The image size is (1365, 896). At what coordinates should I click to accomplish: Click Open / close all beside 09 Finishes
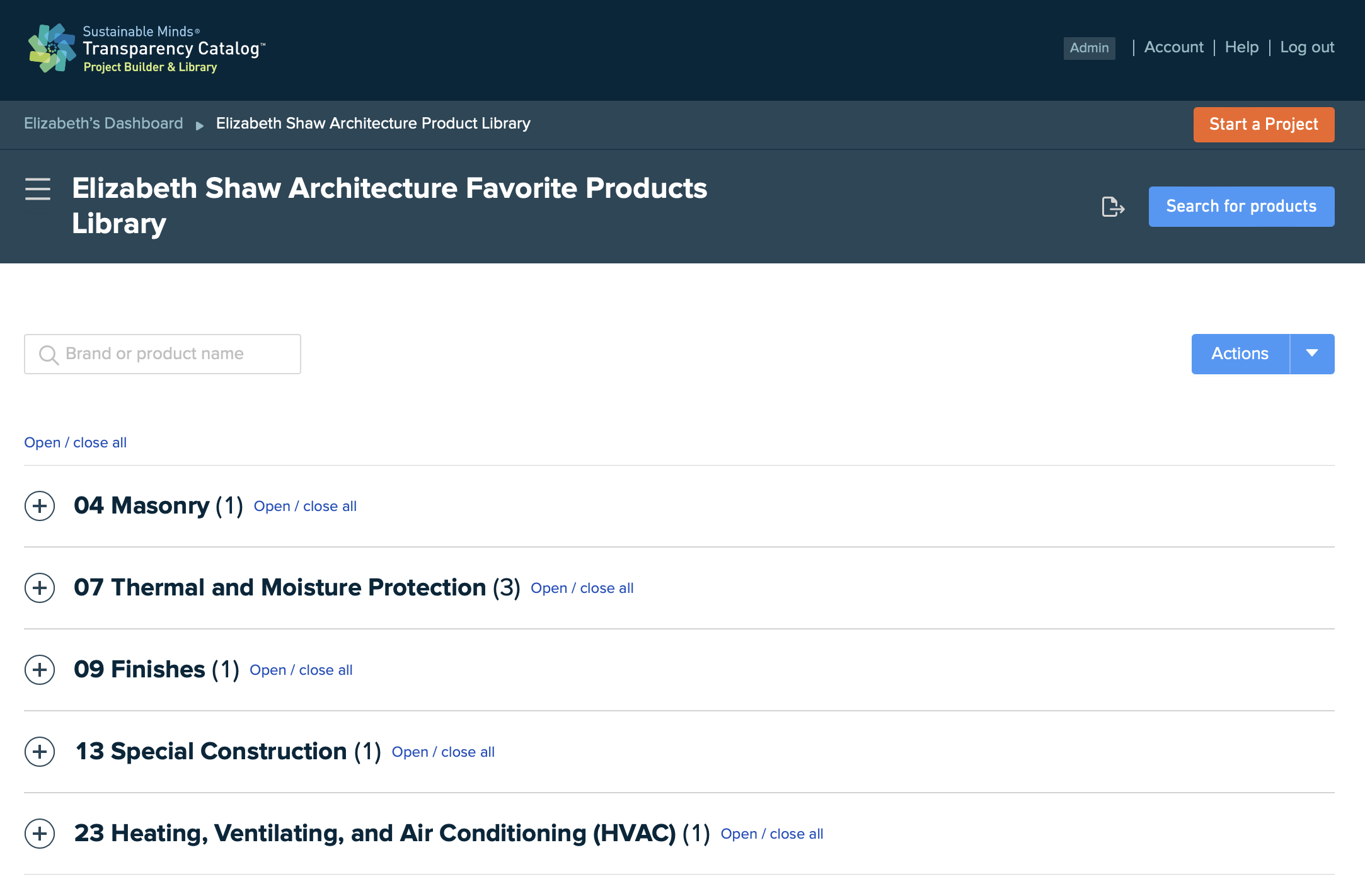(301, 670)
